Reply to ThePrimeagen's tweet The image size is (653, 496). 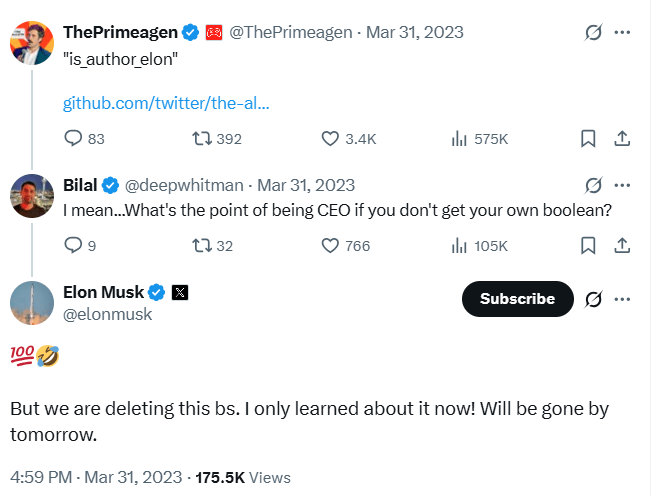(x=74, y=139)
